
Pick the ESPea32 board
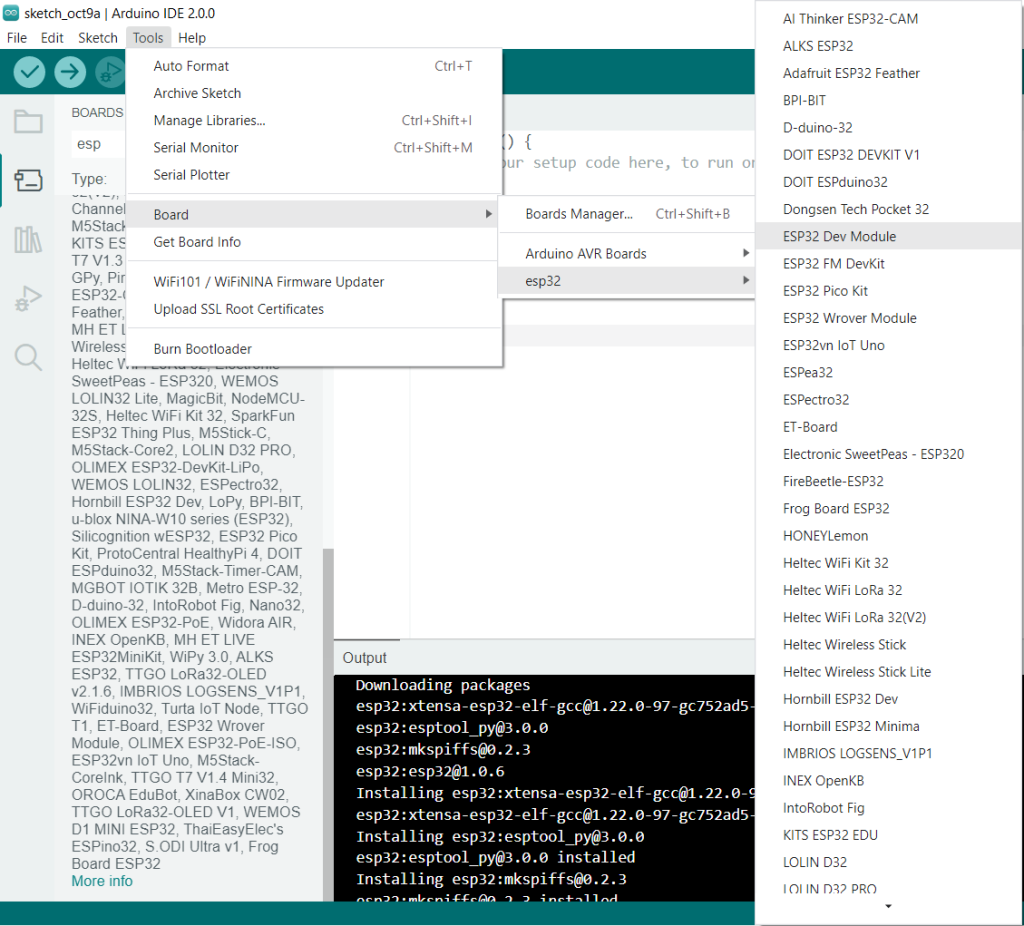coord(888,373)
